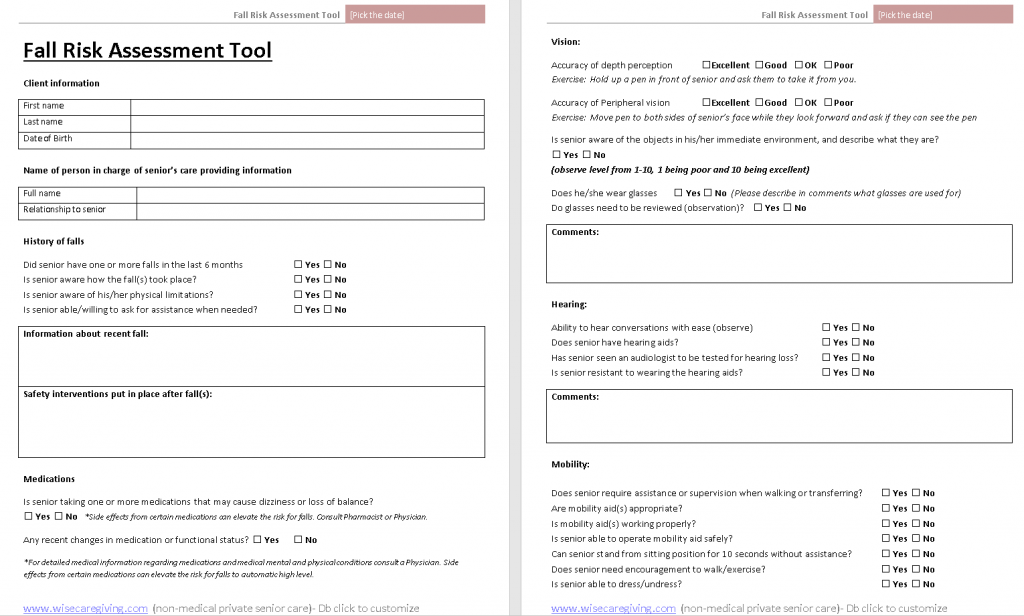Image resolution: width=1024 pixels, height=616 pixels.
Task: Mark Excellent for accuracy of depth perception
Action: point(705,65)
